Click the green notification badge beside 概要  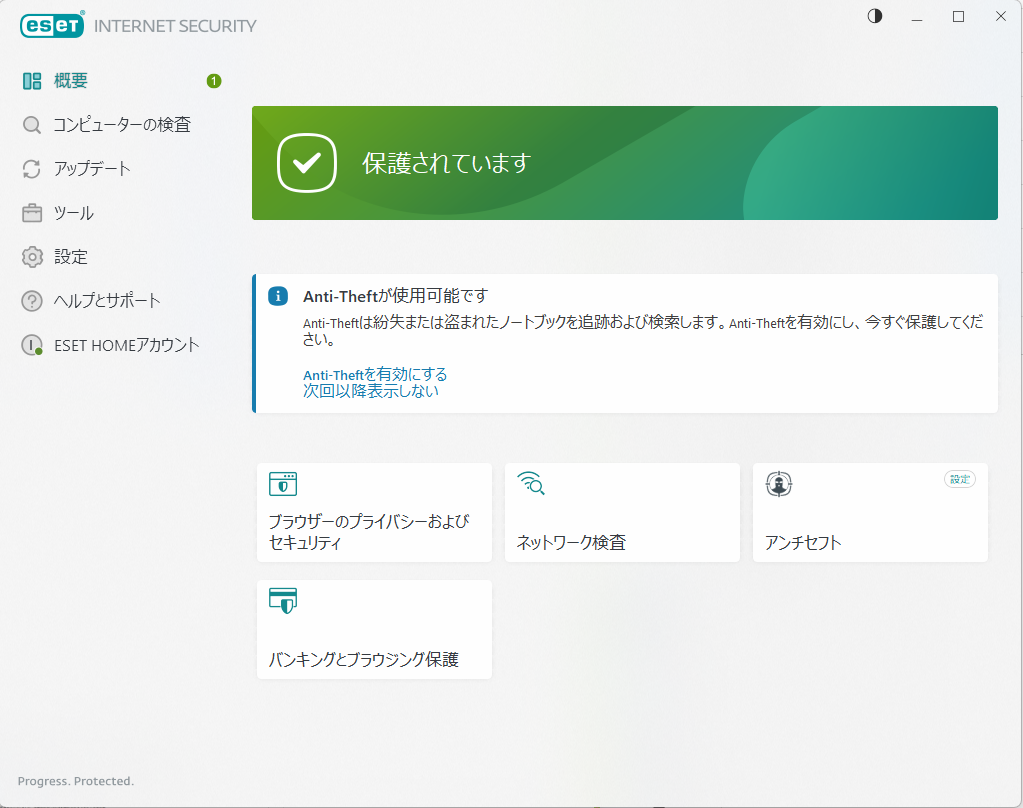pos(214,81)
